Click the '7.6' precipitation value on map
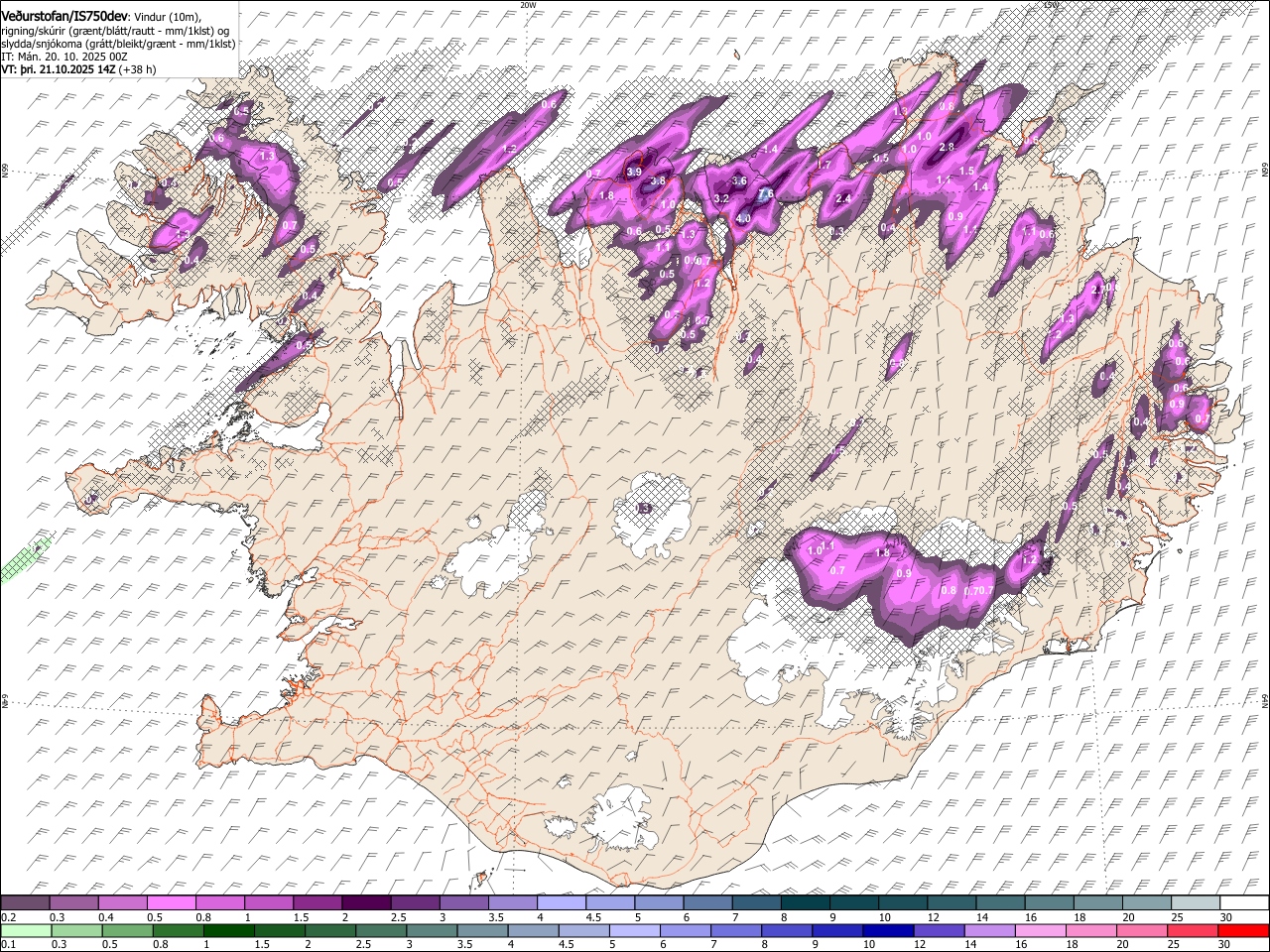This screenshot has width=1270, height=952. pos(765,194)
